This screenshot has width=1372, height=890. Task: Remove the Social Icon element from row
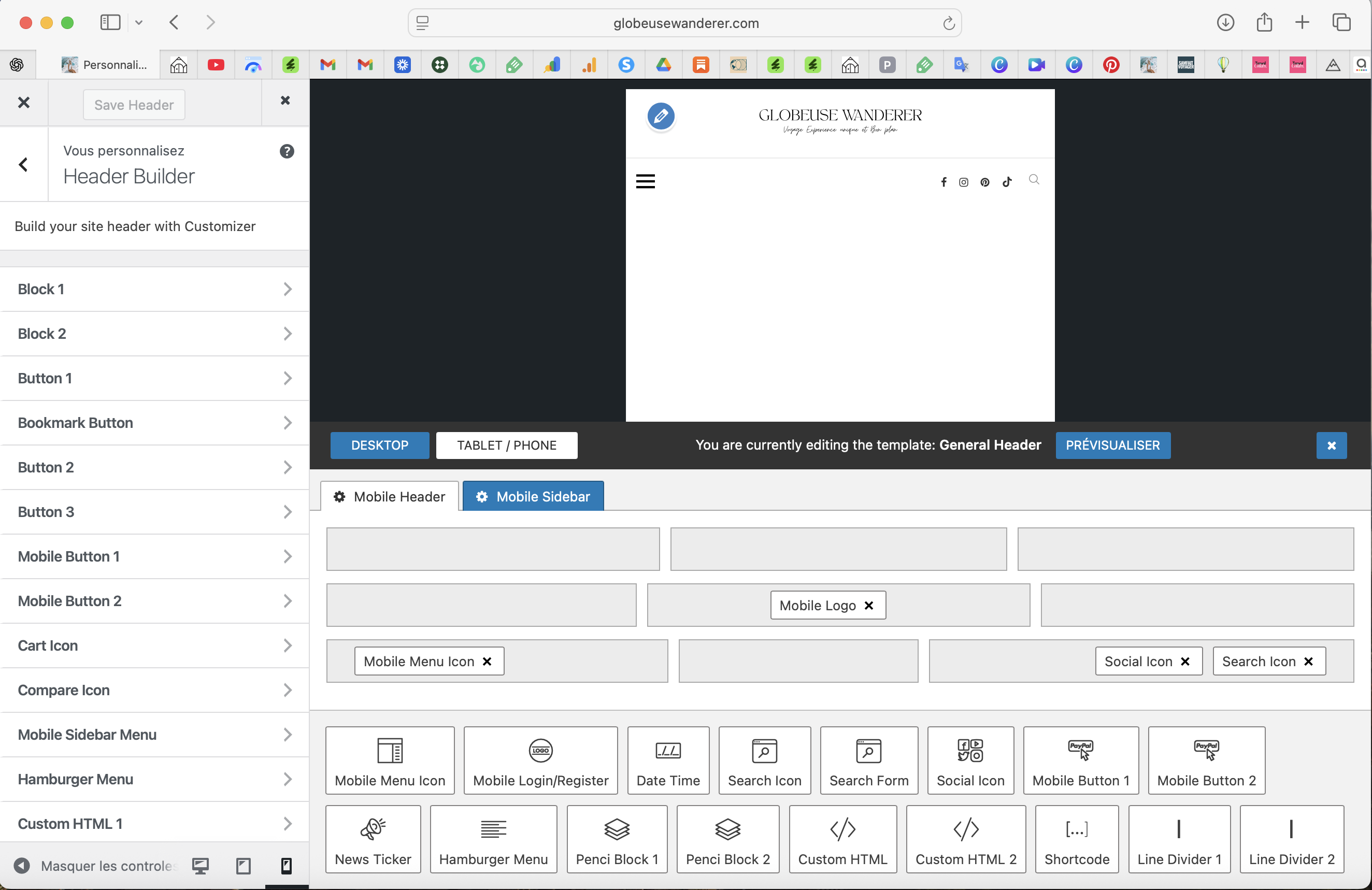tap(1184, 661)
